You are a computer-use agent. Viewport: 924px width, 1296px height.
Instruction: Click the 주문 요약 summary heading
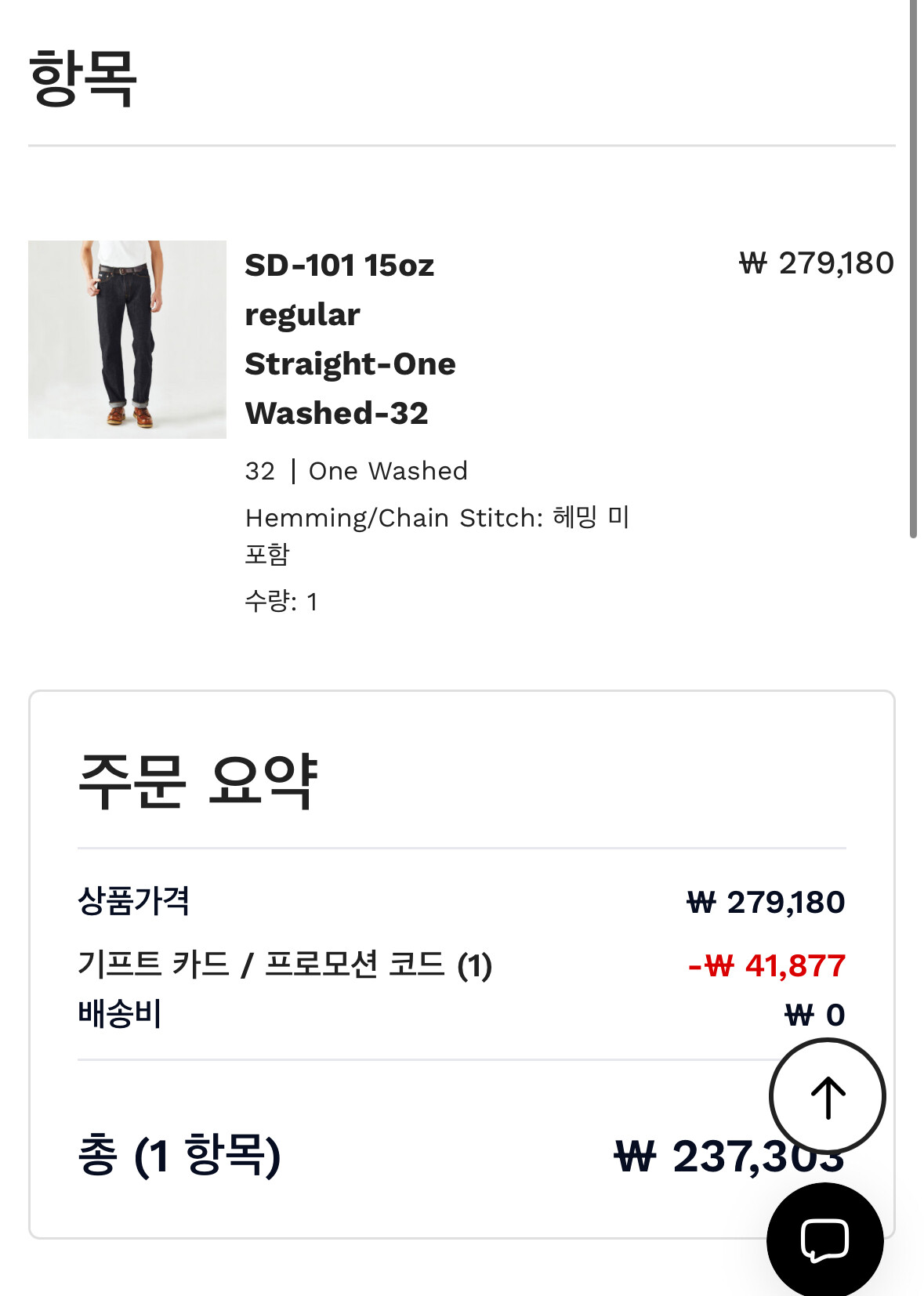(x=197, y=780)
